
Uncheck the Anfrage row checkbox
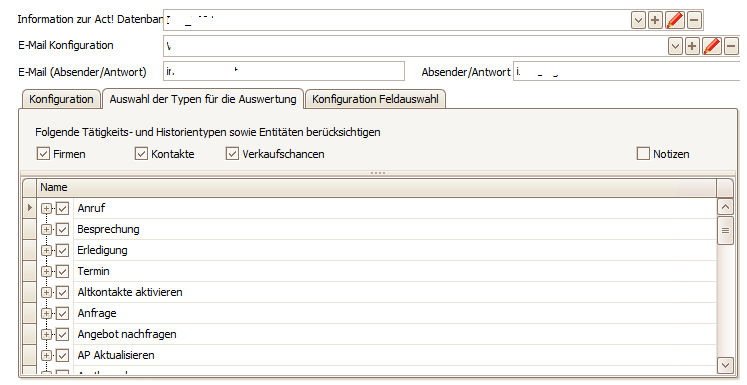point(62,313)
